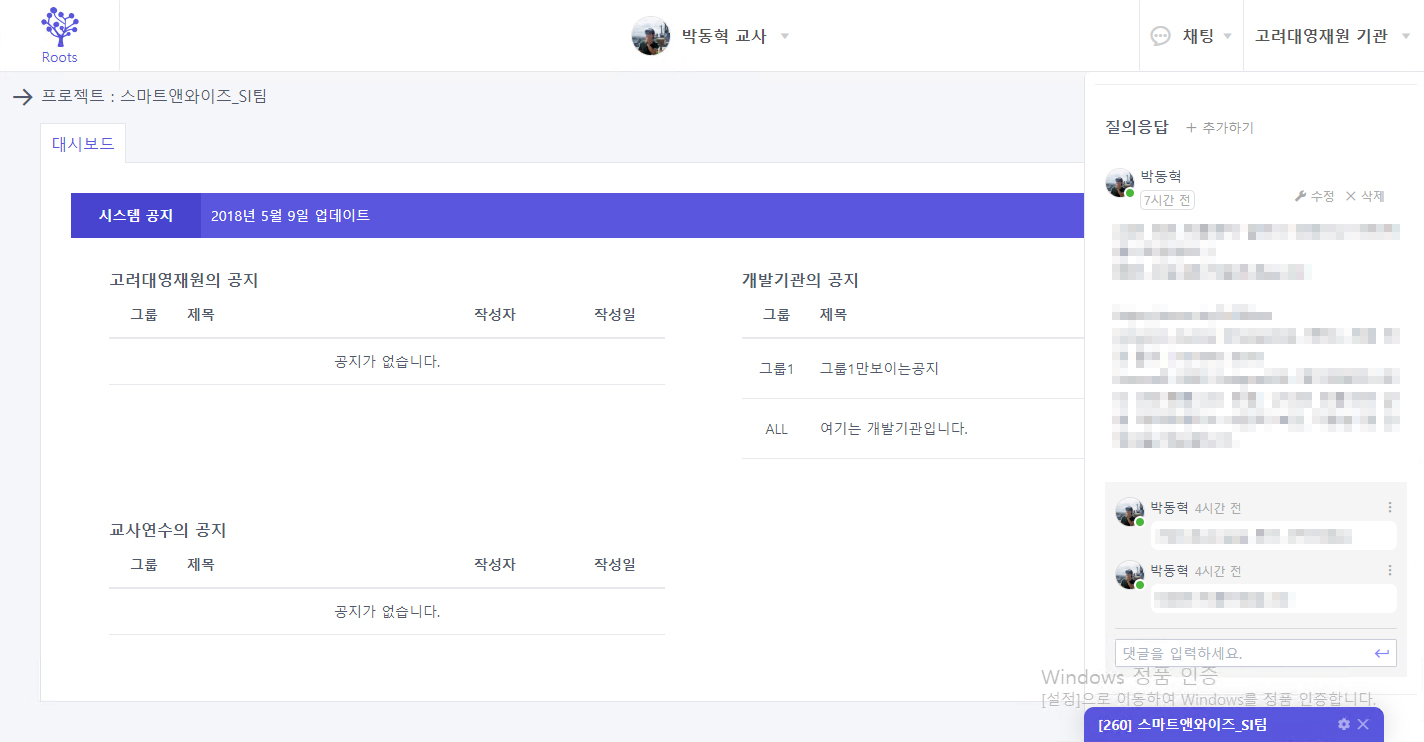The width and height of the screenshot is (1424, 742).
Task: Click the 그룹1 group cell
Action: tap(776, 369)
